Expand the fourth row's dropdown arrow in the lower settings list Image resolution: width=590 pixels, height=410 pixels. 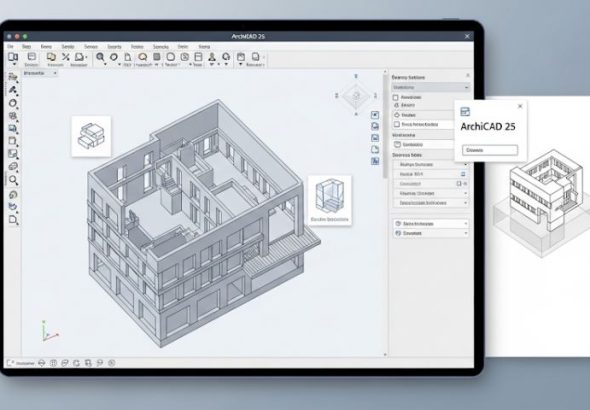point(465,193)
